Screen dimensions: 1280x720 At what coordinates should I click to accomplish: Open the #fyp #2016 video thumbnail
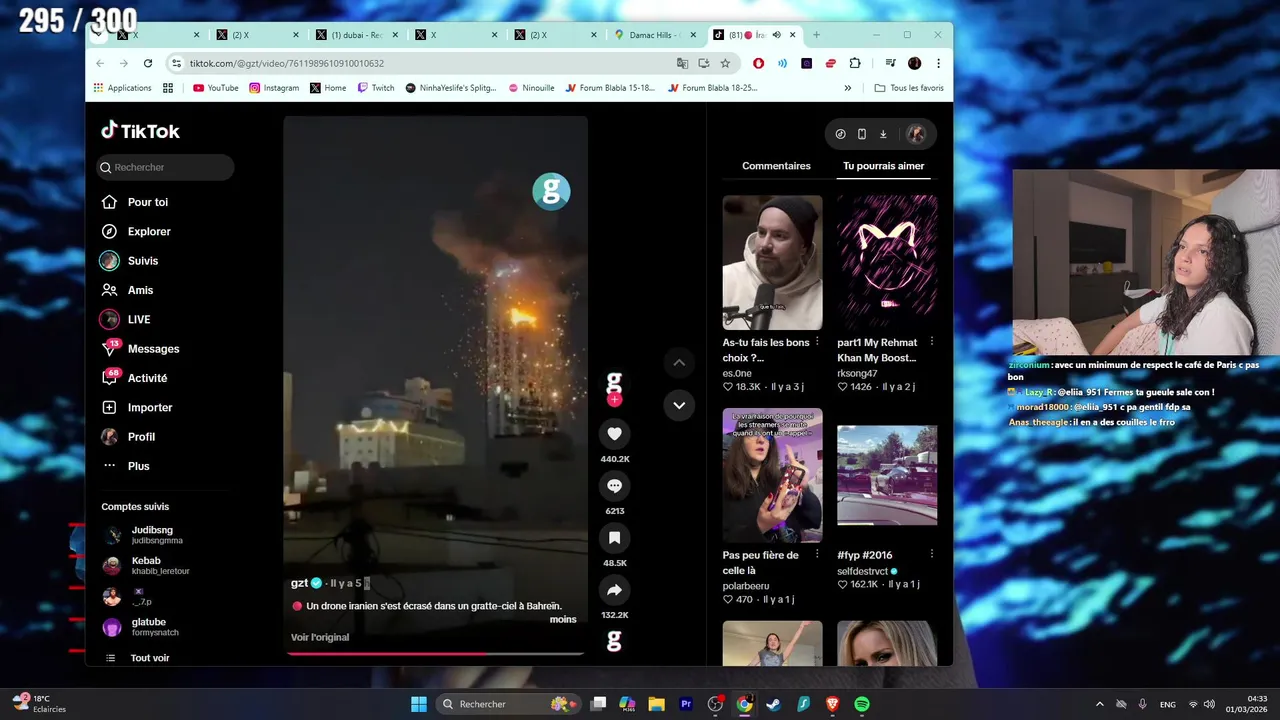[887, 475]
